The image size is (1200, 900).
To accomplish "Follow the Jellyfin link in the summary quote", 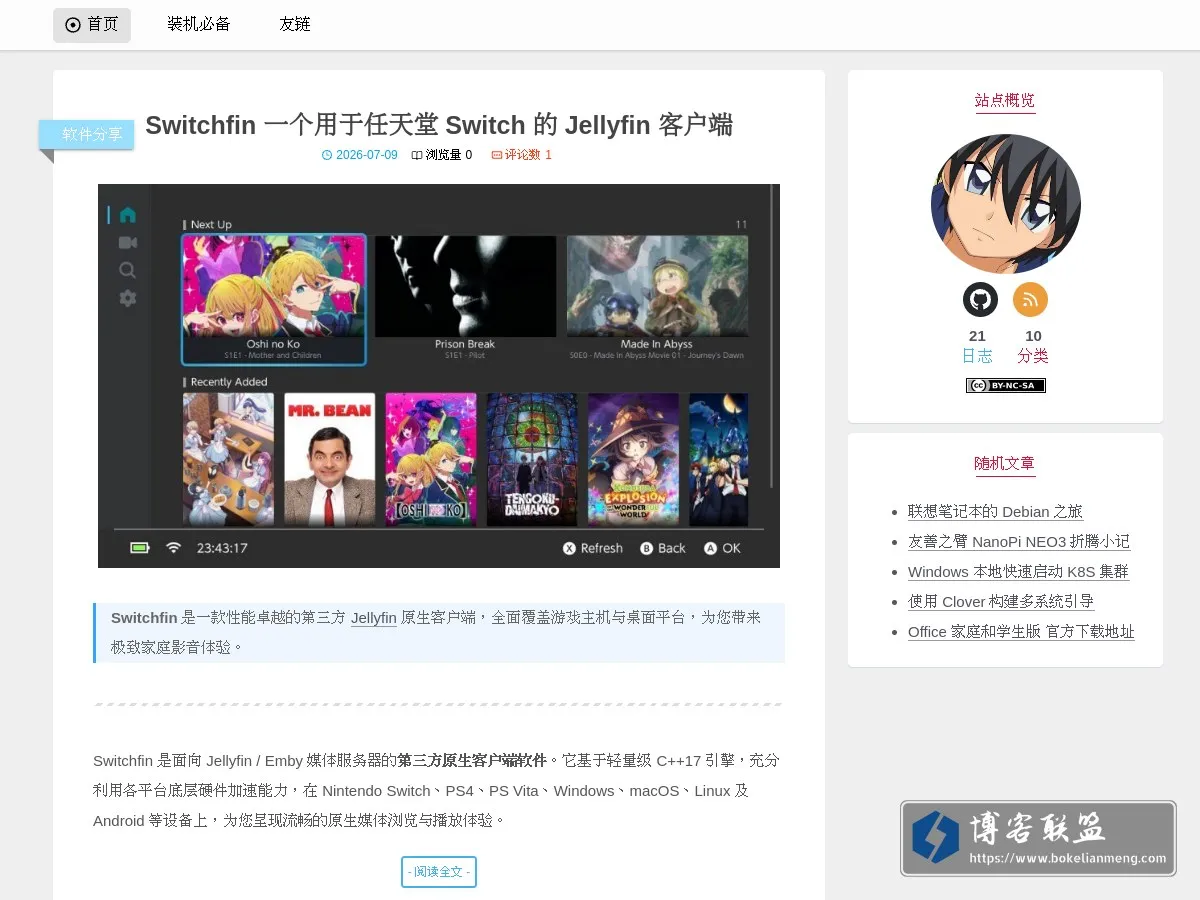I will pyautogui.click(x=374, y=618).
